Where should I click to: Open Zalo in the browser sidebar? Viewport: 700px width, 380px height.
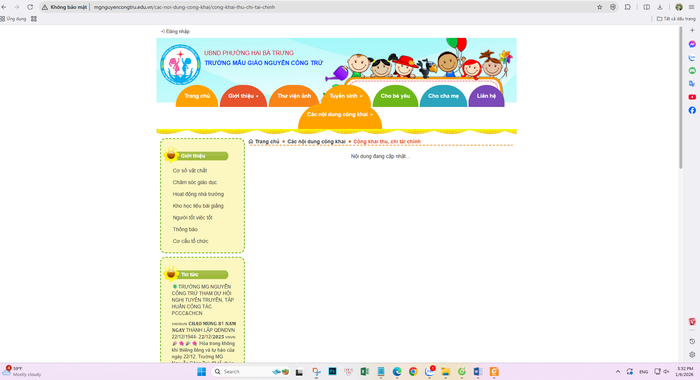click(692, 58)
